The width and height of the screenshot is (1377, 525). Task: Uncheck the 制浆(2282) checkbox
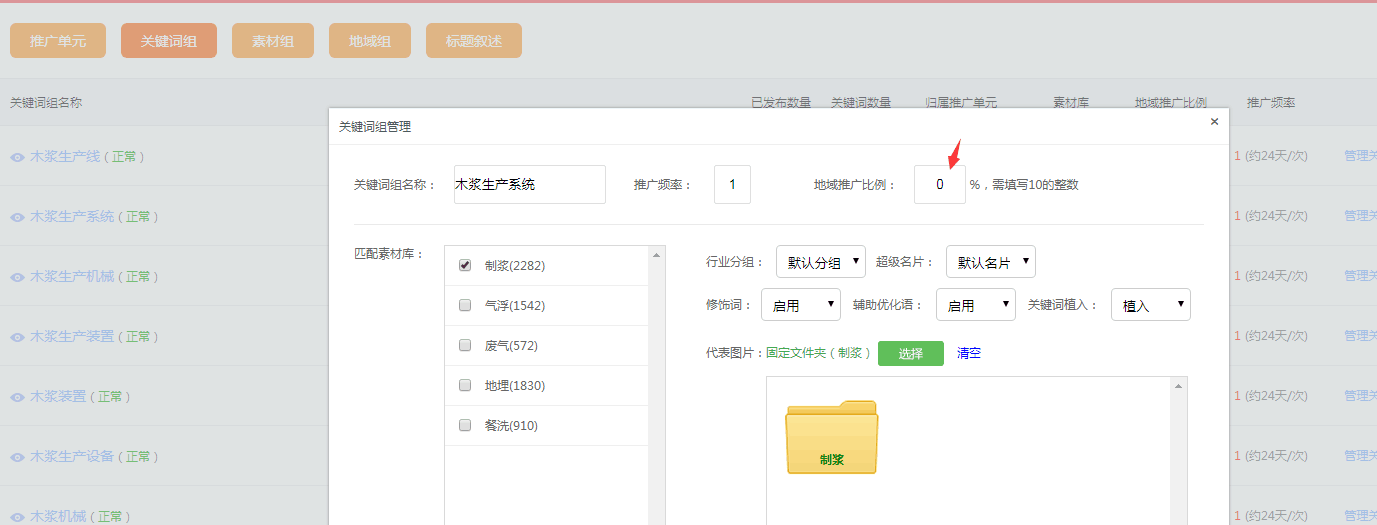[x=465, y=265]
